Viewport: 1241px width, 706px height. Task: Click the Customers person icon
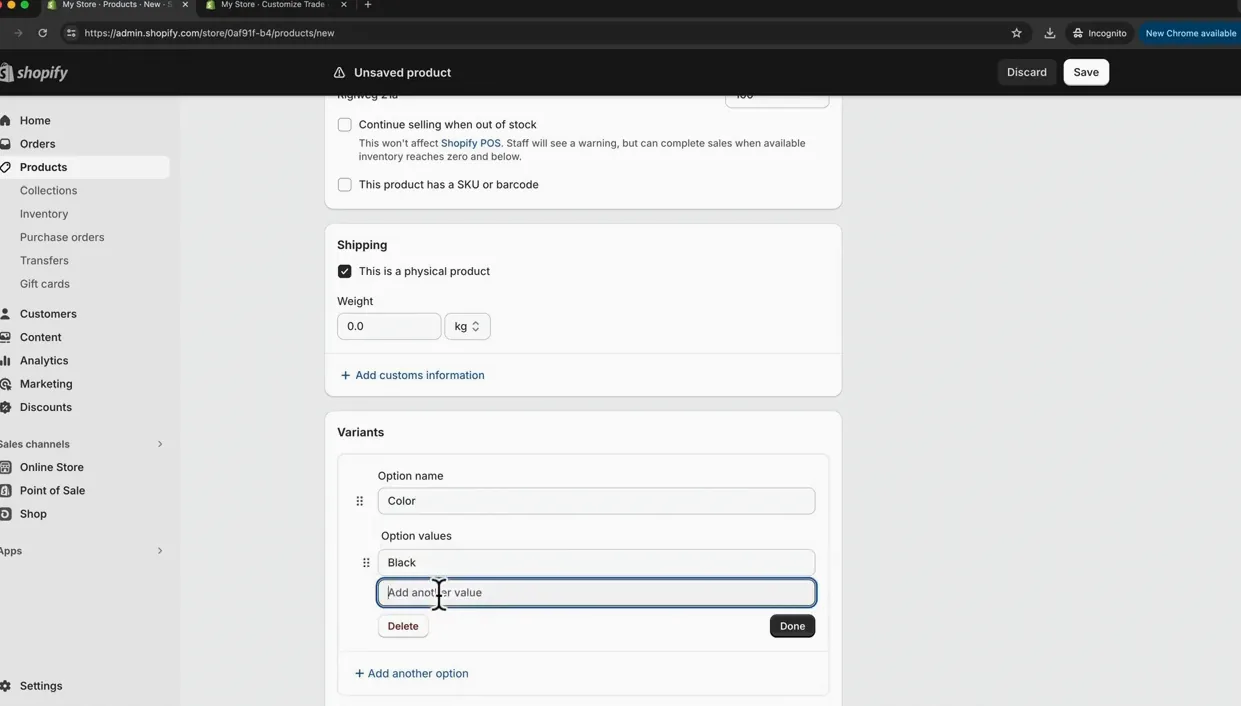point(5,314)
